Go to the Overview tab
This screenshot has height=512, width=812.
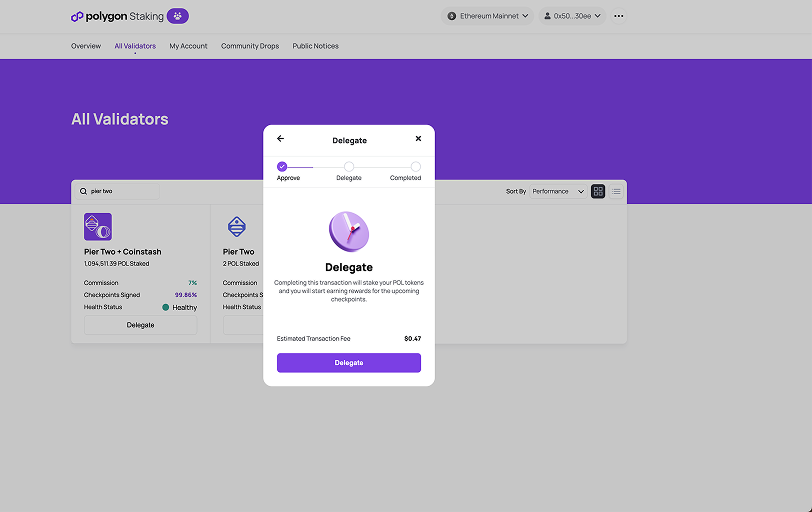[86, 46]
